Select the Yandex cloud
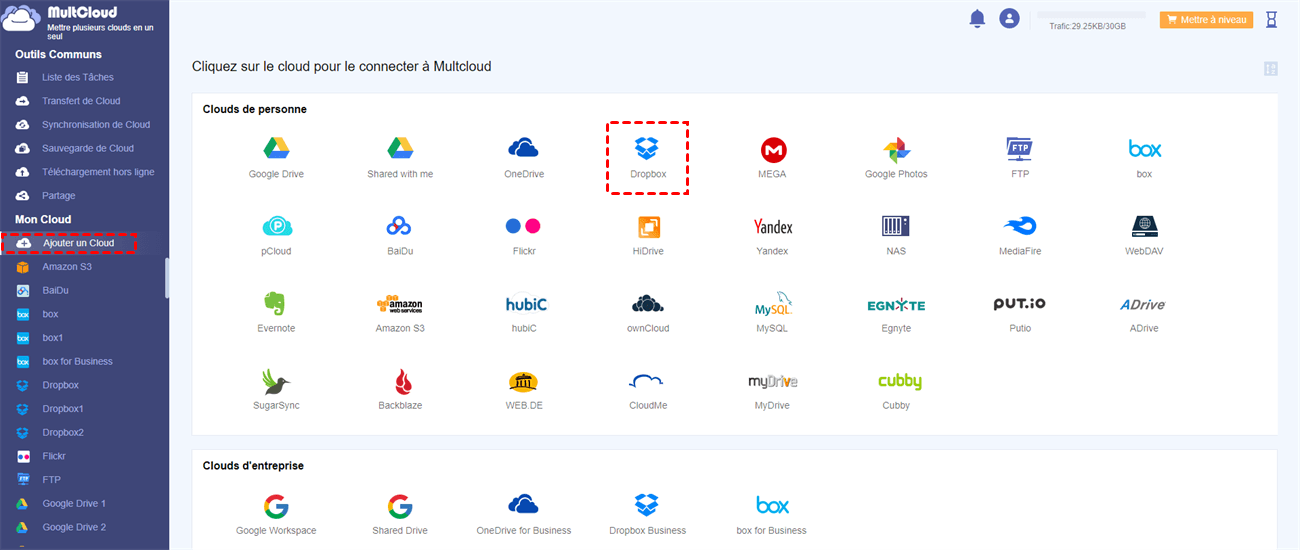 (772, 235)
